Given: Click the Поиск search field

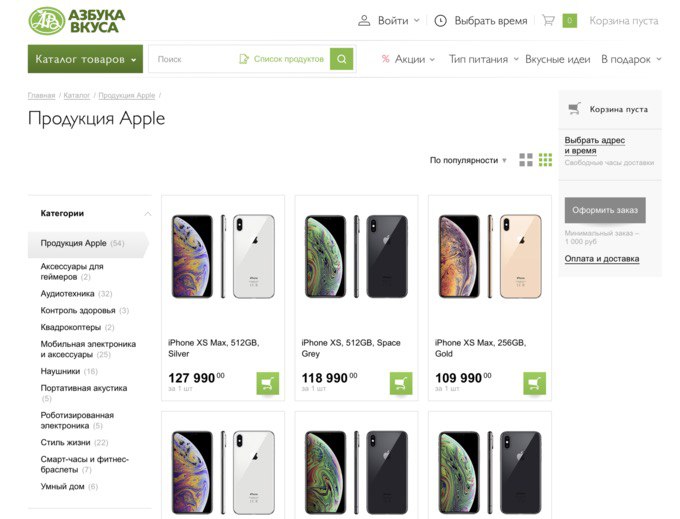Looking at the screenshot, I should pyautogui.click(x=195, y=59).
